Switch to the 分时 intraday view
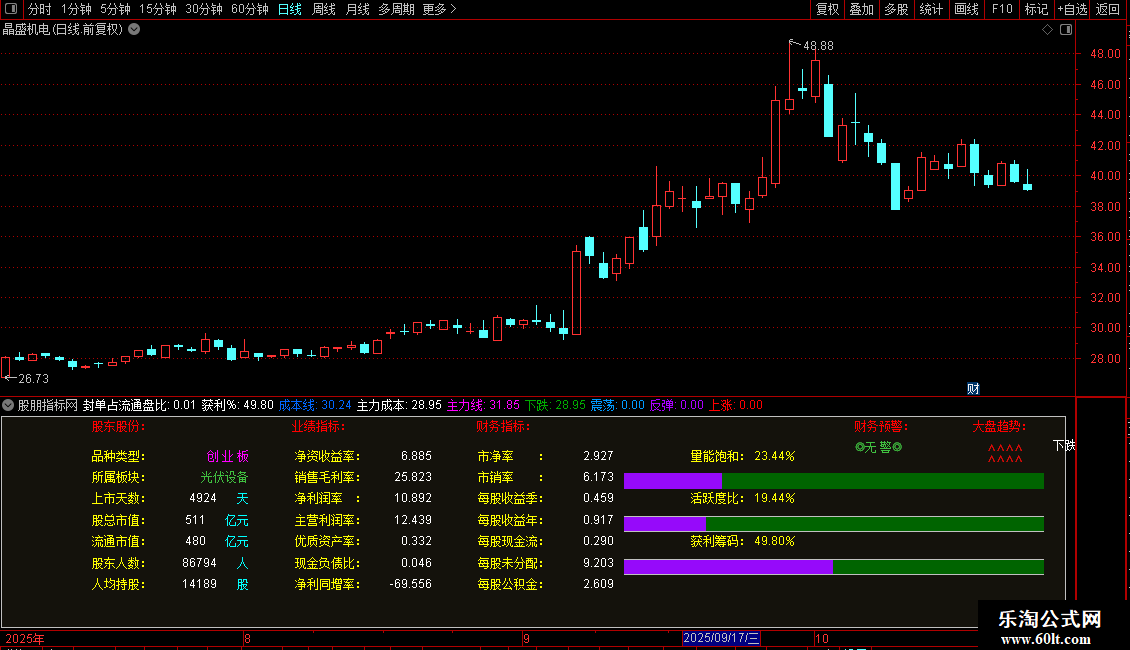Viewport: 1130px width, 650px height. [40, 9]
